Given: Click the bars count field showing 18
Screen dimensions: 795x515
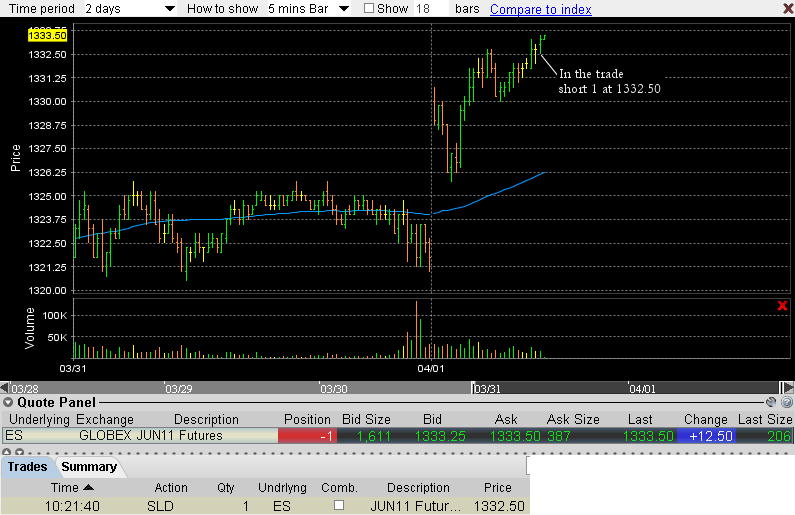Looking at the screenshot, I should point(431,9).
